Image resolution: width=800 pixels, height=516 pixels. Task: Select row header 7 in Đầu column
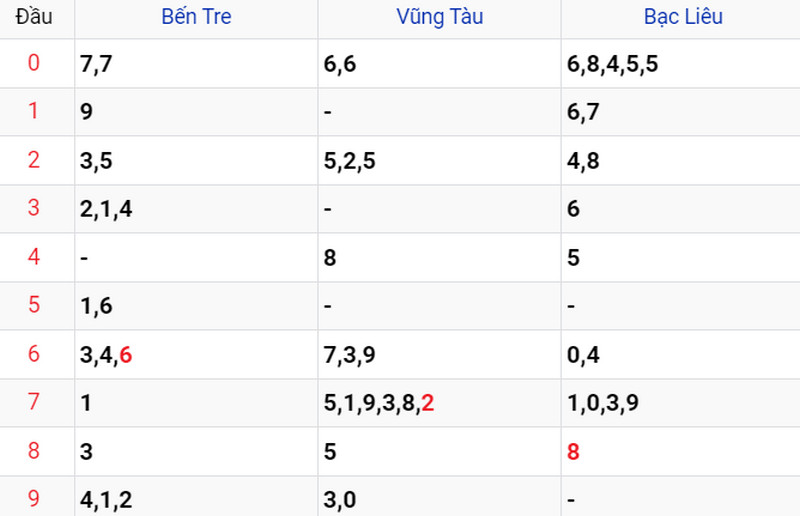(34, 402)
